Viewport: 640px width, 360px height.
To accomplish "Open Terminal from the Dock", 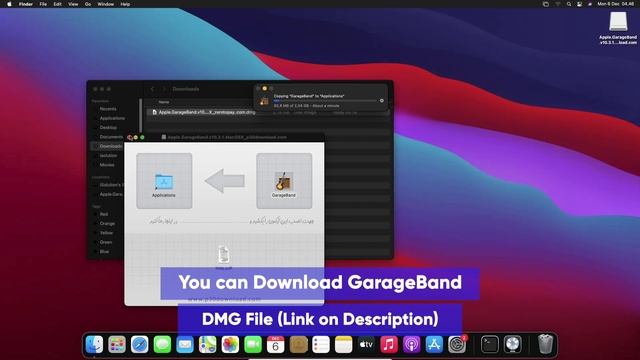I will pyautogui.click(x=489, y=344).
